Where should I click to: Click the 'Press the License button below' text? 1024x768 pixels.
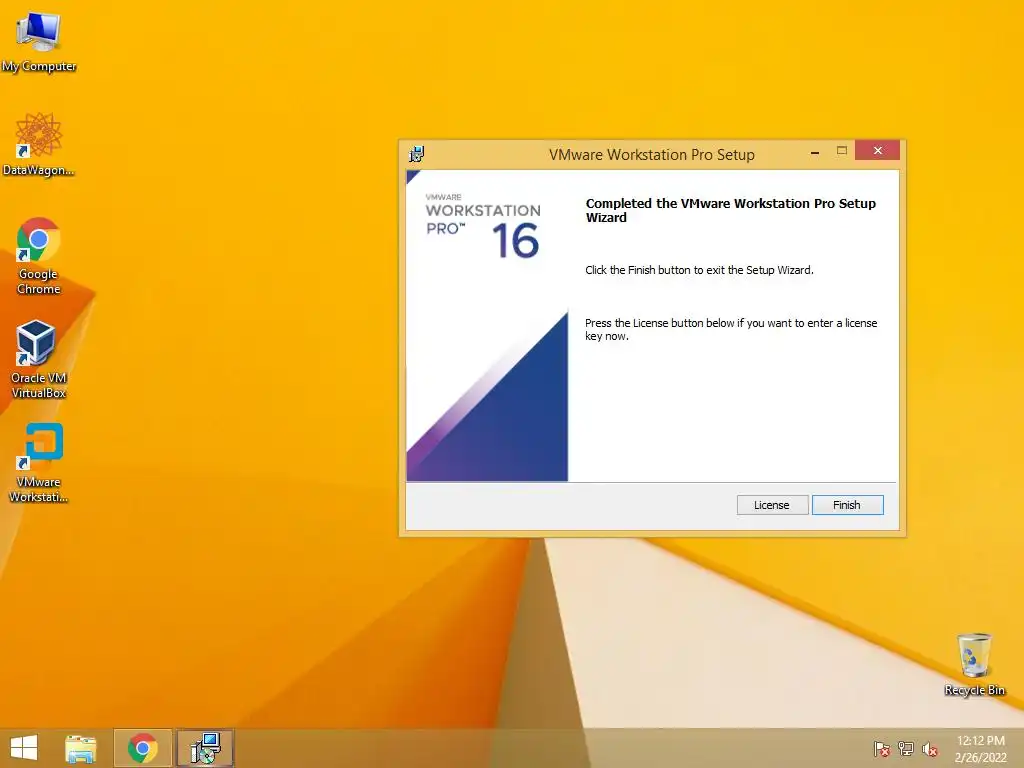click(x=731, y=329)
